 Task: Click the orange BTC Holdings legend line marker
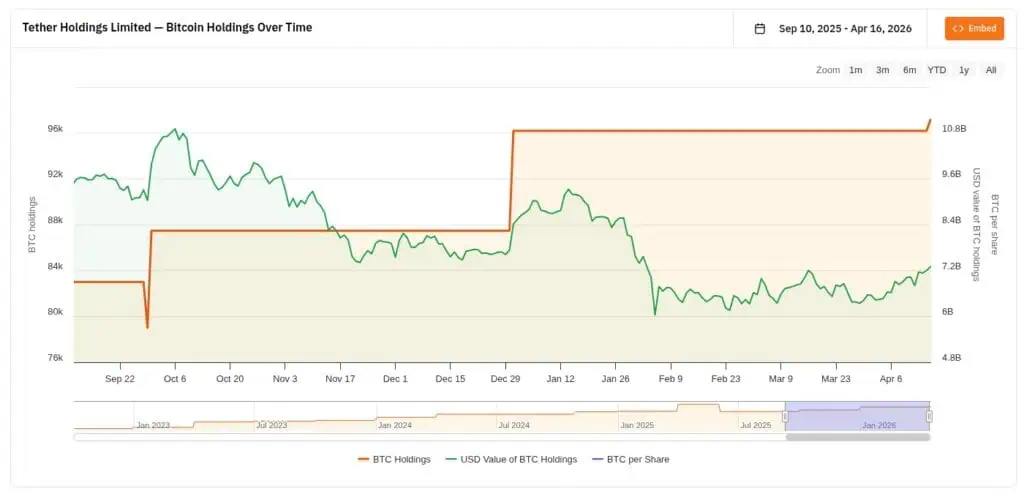point(364,460)
